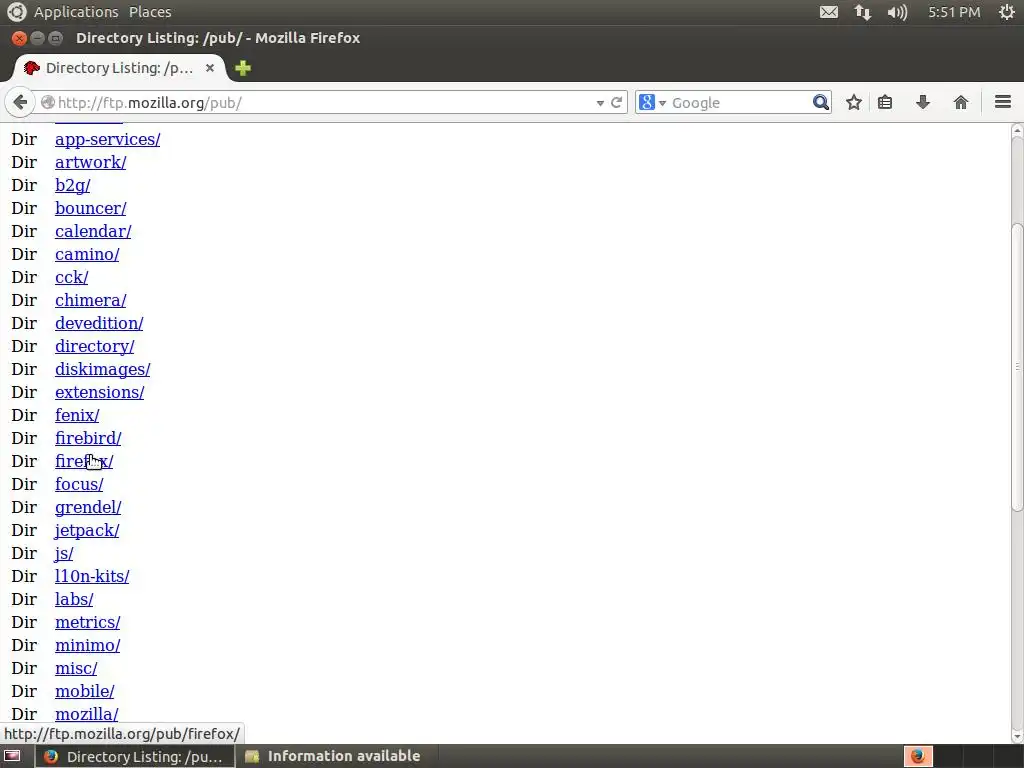Screen dimensions: 1024x768
Task: Open the devedition/ directory link
Action: [x=99, y=323]
